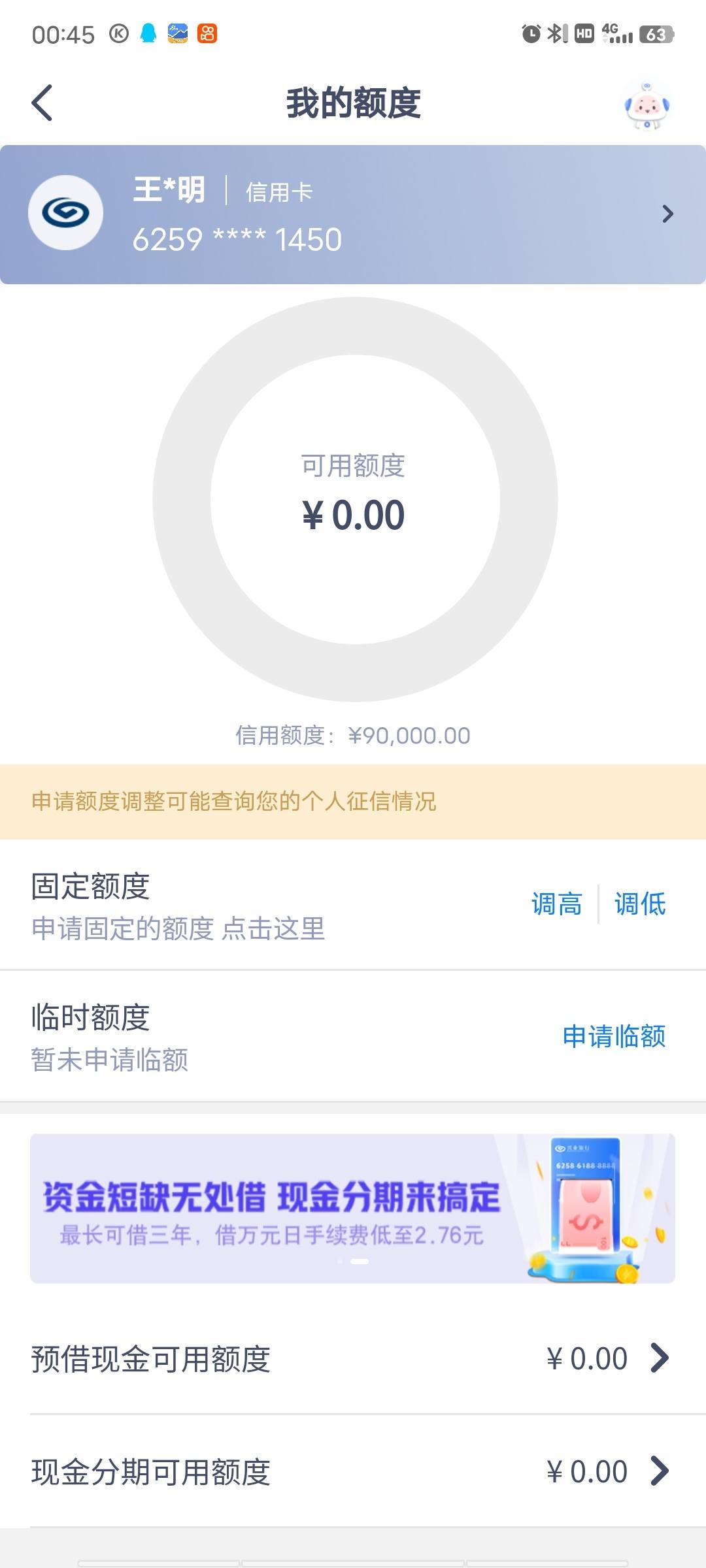Screen dimensions: 706x1568
Task: Open the robot customer service assistant
Action: (x=647, y=105)
